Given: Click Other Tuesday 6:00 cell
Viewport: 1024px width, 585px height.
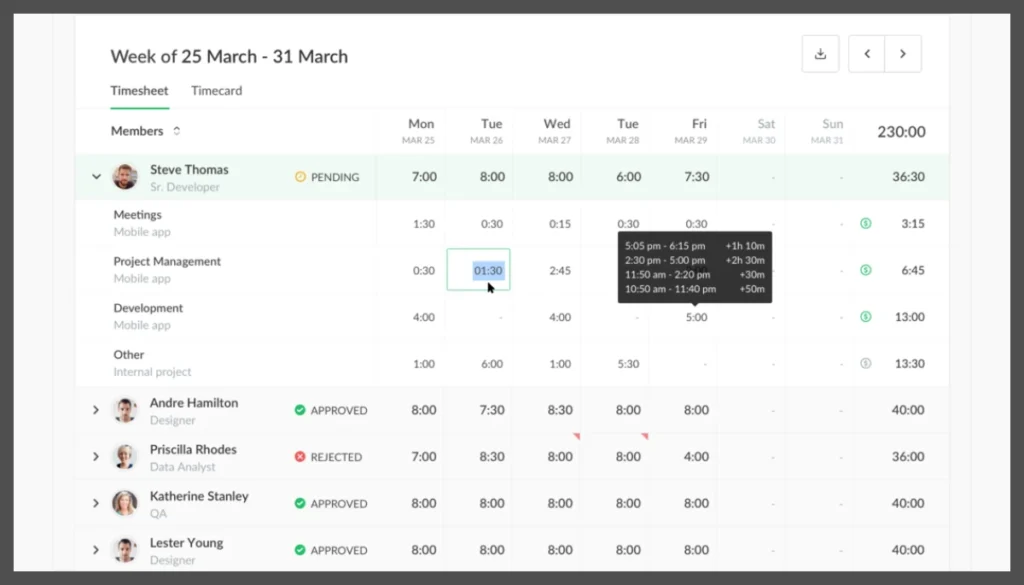Looking at the screenshot, I should pos(492,363).
